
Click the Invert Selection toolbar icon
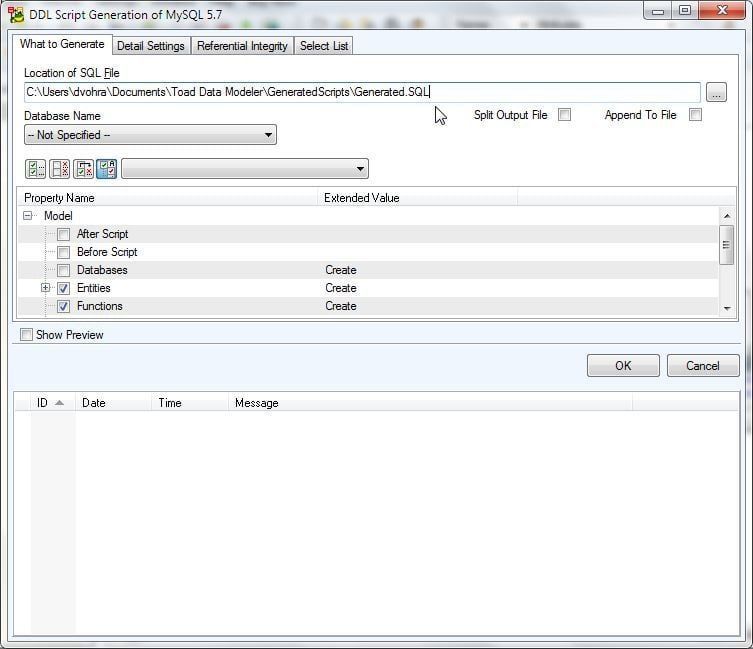coord(84,169)
